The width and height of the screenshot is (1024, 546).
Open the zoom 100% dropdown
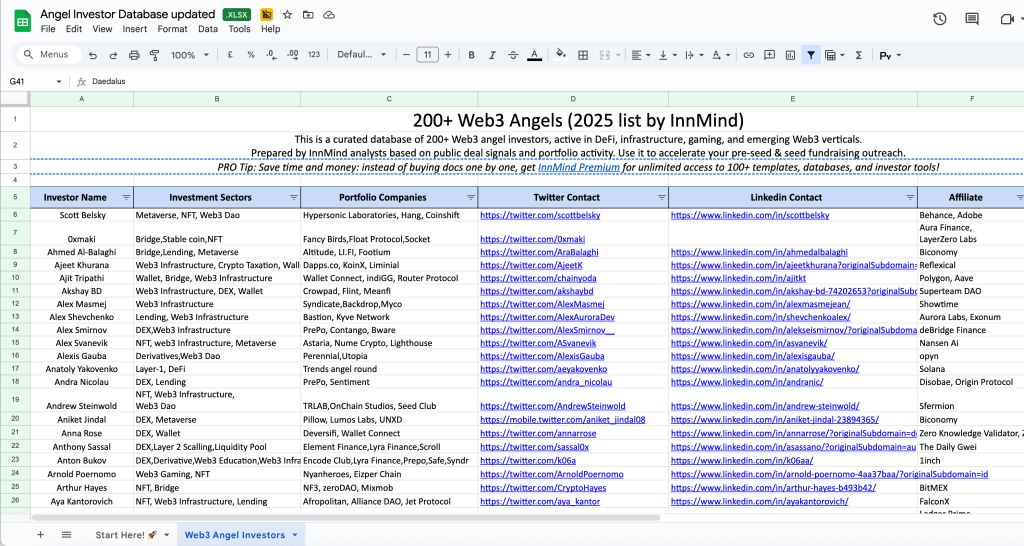click(x=189, y=55)
